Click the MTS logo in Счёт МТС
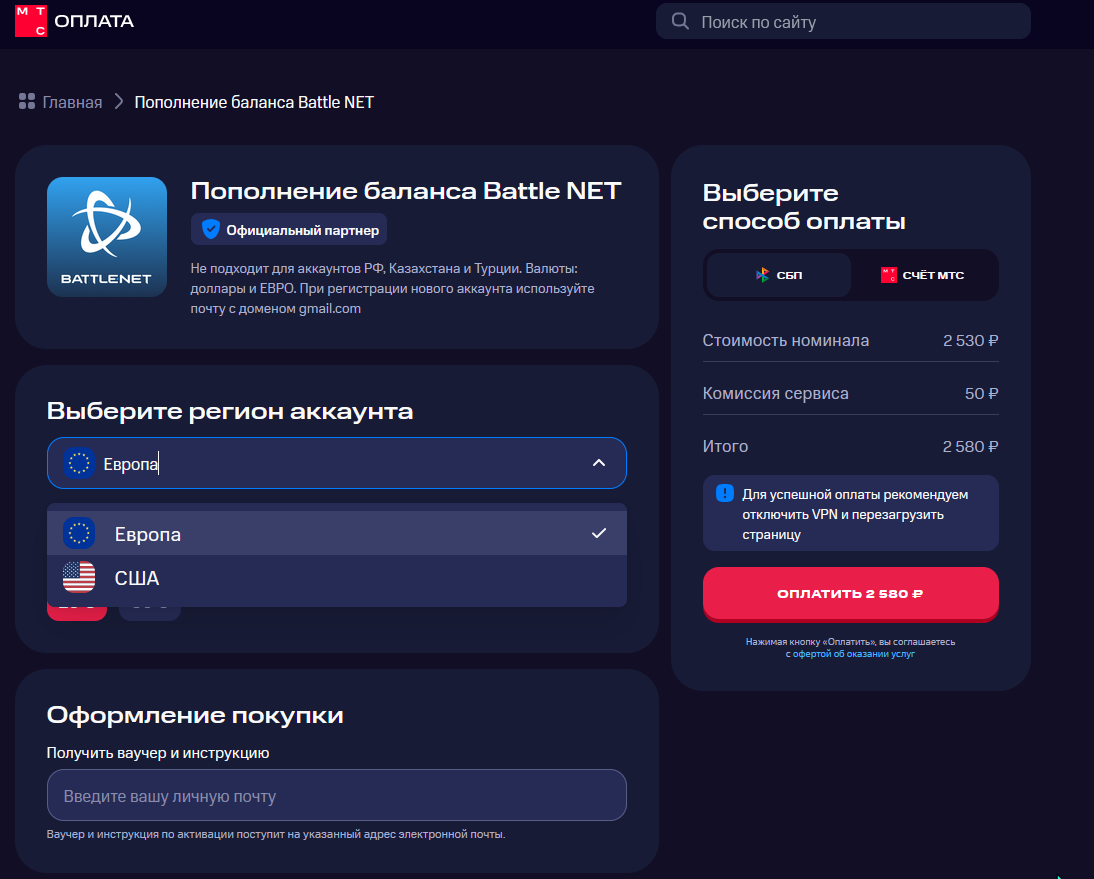 click(x=889, y=275)
